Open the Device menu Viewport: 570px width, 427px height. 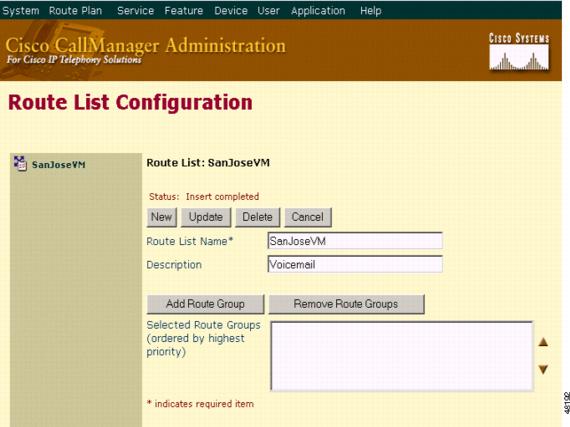click(231, 11)
